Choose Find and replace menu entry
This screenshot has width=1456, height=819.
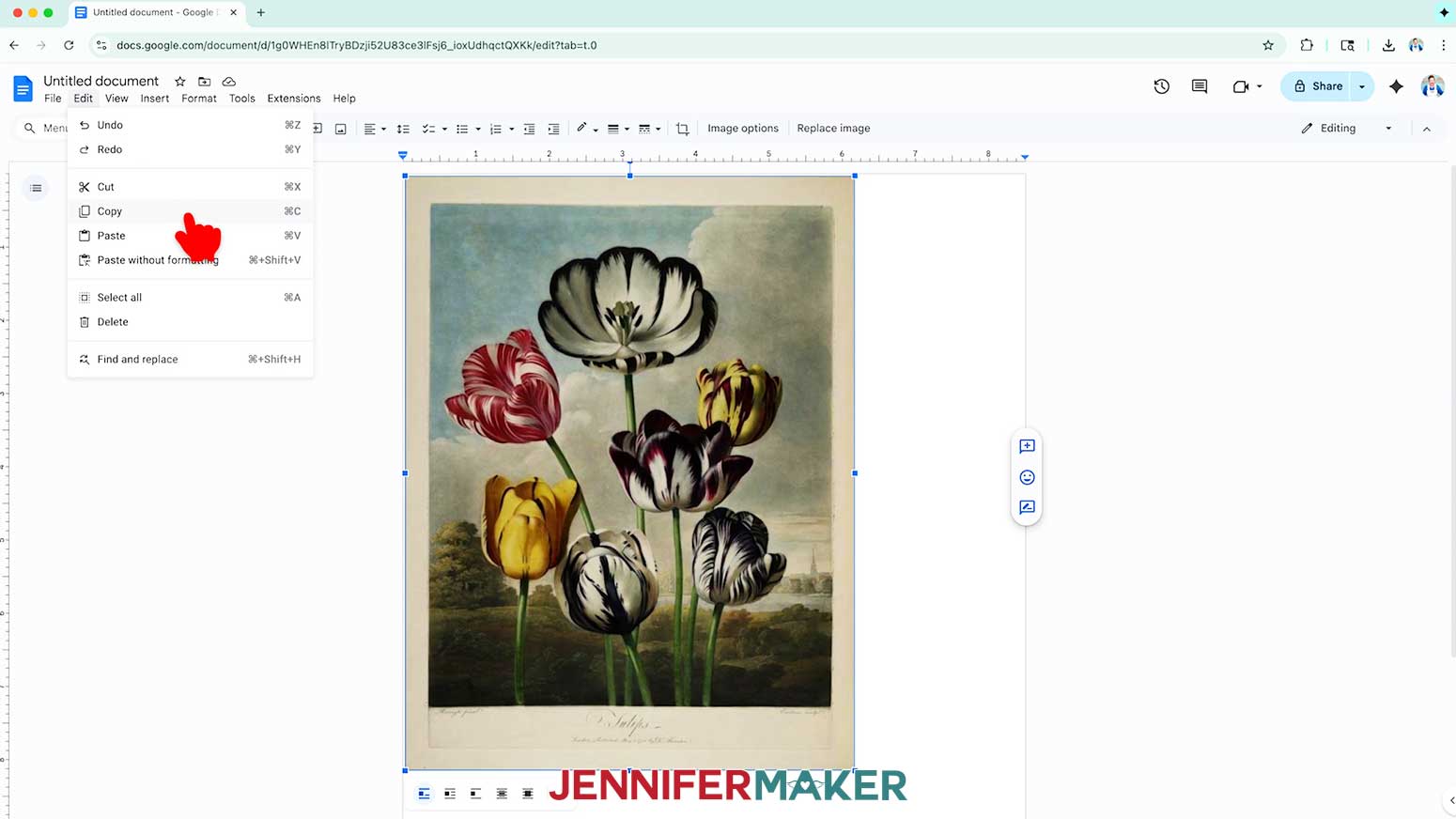click(x=190, y=360)
